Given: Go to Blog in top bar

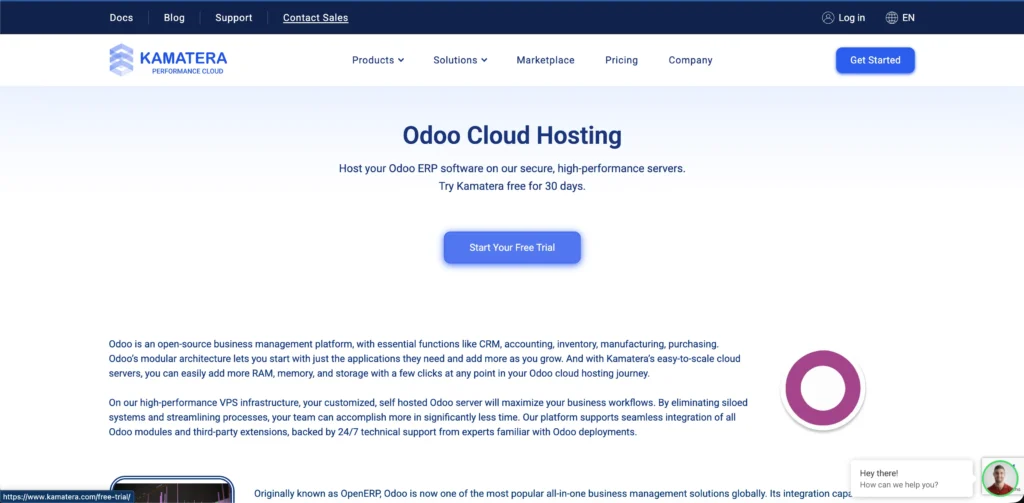Looking at the screenshot, I should point(174,18).
